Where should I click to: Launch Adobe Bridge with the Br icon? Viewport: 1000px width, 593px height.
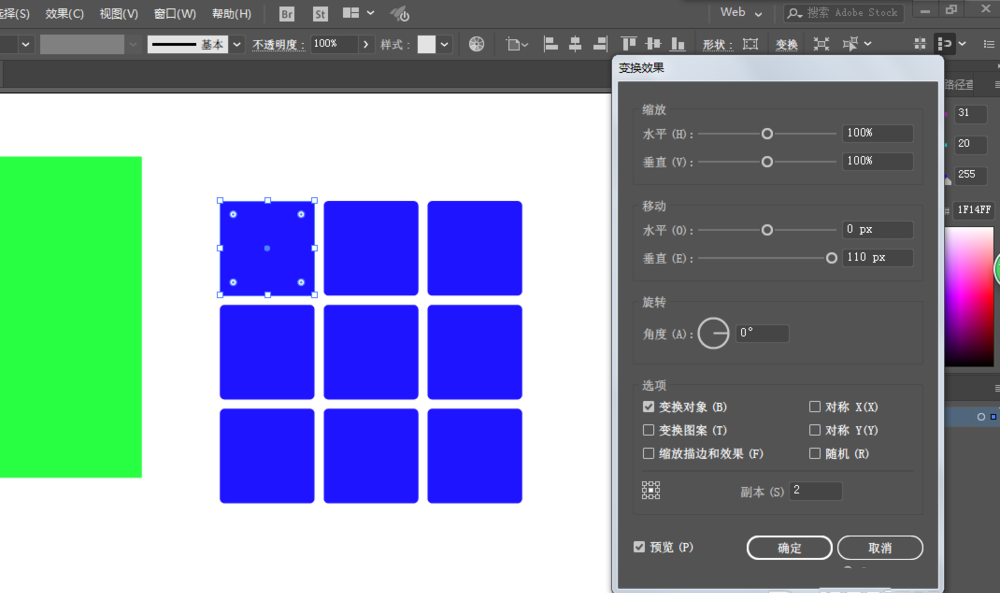pos(287,13)
